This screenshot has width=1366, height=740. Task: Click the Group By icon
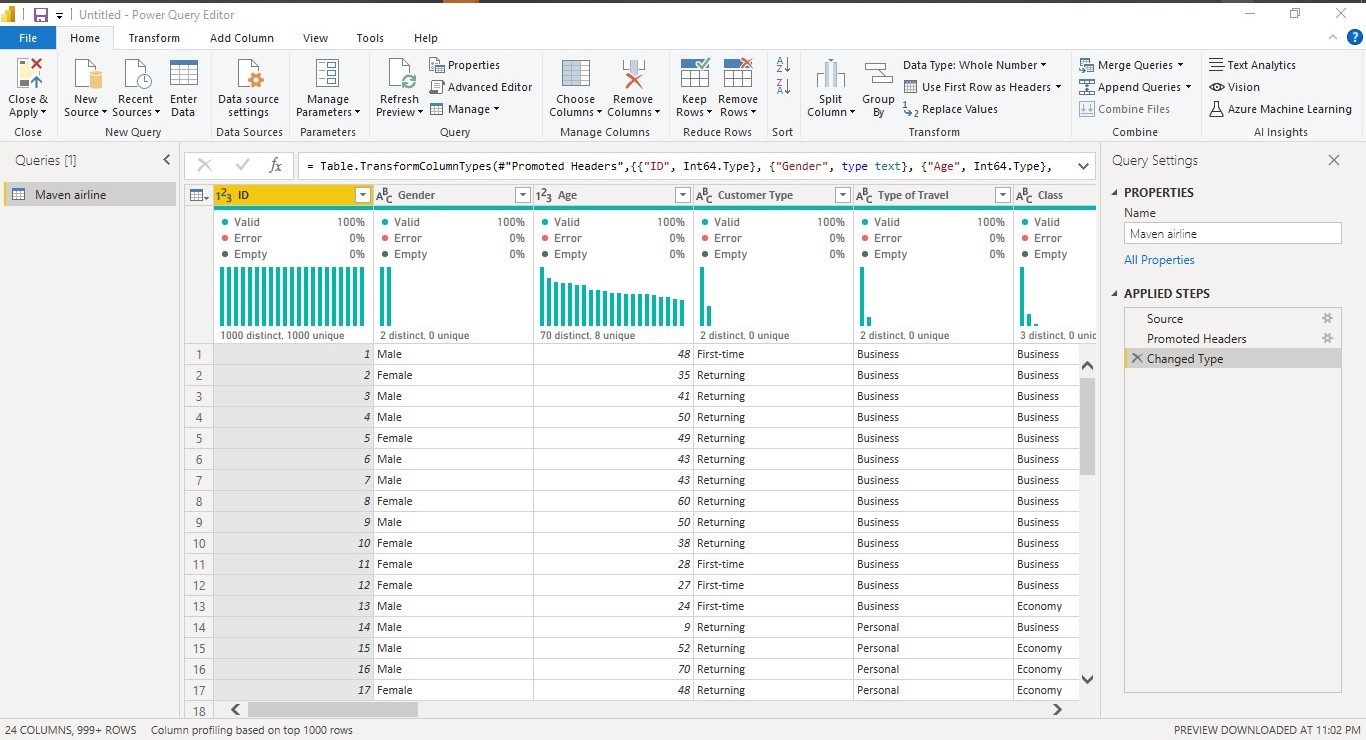coord(878,74)
